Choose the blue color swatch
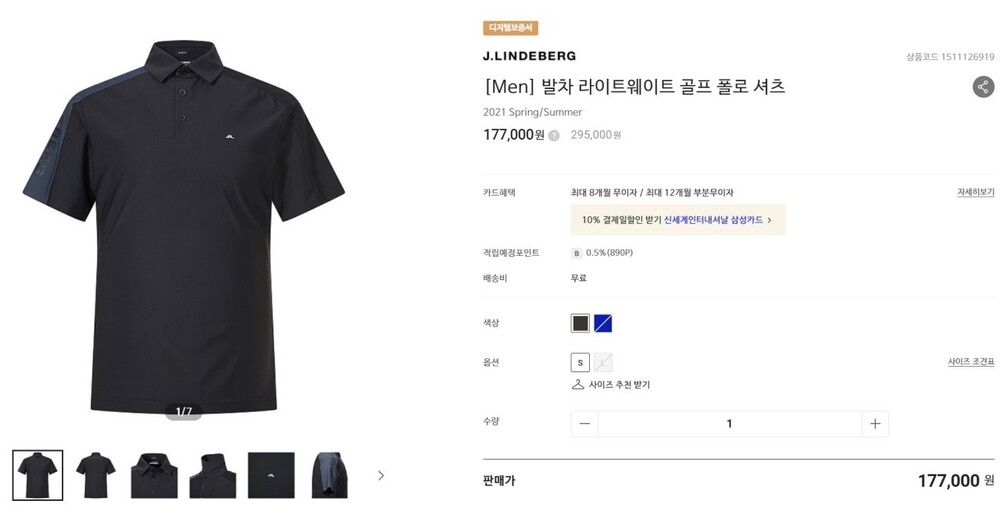Image resolution: width=1000 pixels, height=515 pixels. tap(603, 324)
